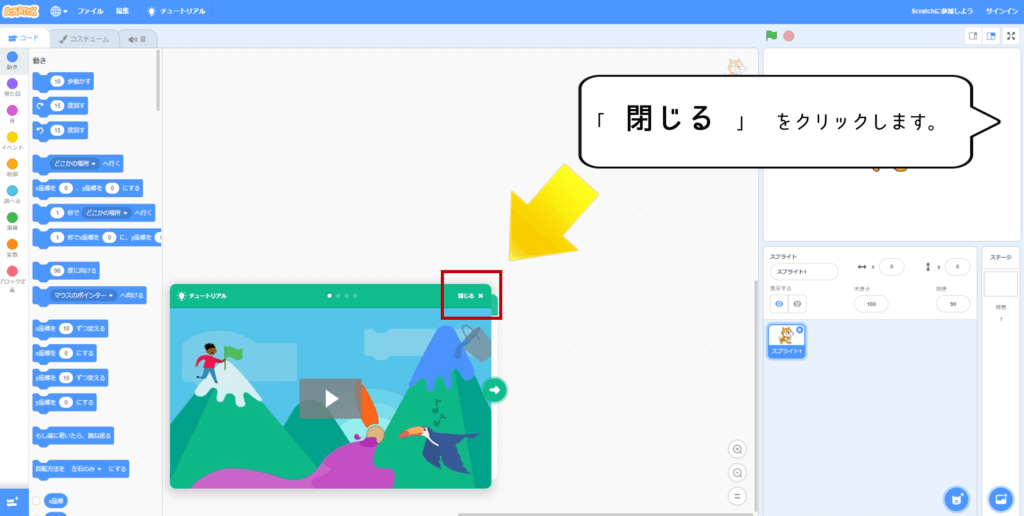Open どこかの場所 dropdown in へ行く block

[75, 163]
